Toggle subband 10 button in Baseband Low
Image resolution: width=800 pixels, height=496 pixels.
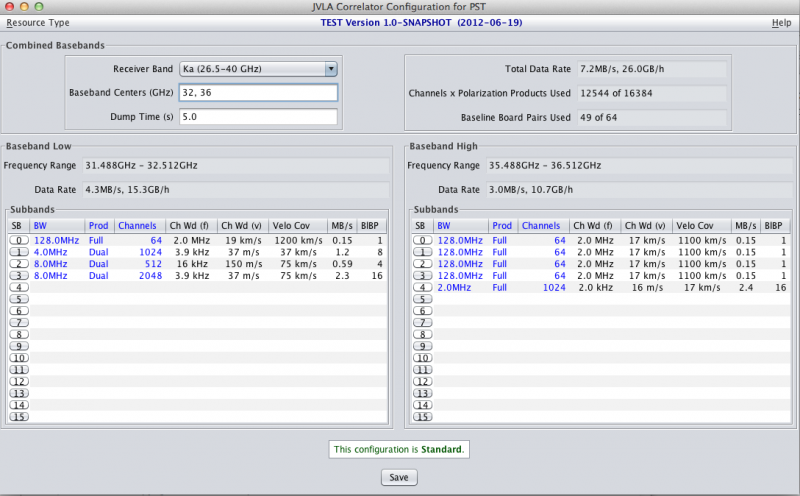[17, 357]
